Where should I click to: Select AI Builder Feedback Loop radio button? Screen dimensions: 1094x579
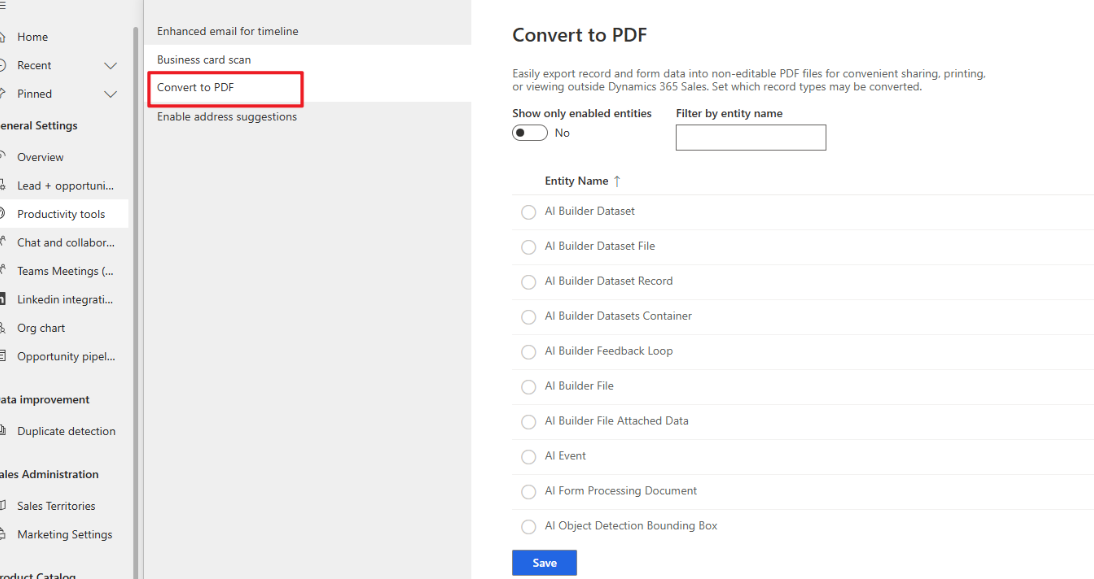(529, 352)
